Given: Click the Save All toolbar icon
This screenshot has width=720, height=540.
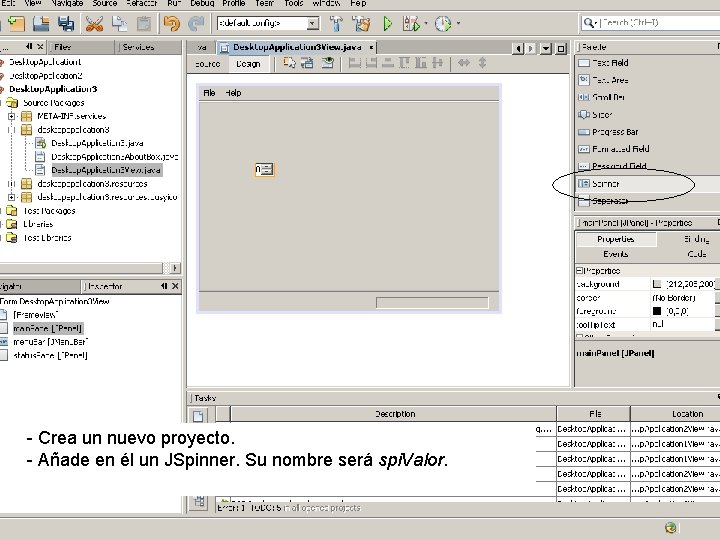Looking at the screenshot, I should click(x=66, y=23).
